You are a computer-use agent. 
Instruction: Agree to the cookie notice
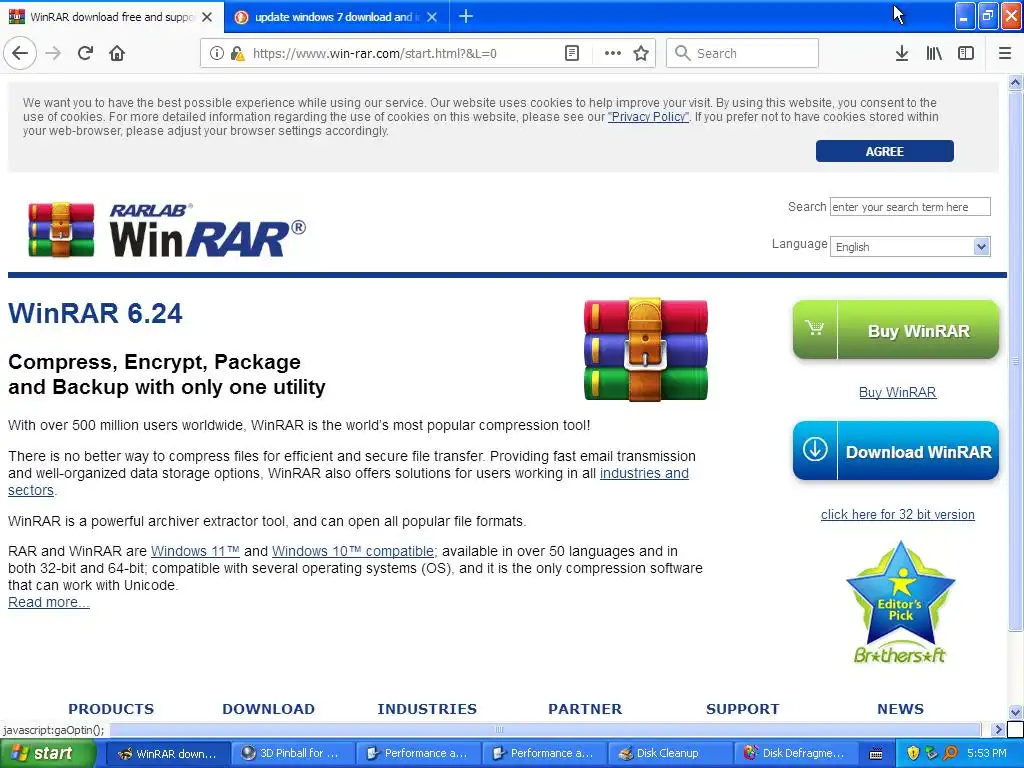[884, 151]
